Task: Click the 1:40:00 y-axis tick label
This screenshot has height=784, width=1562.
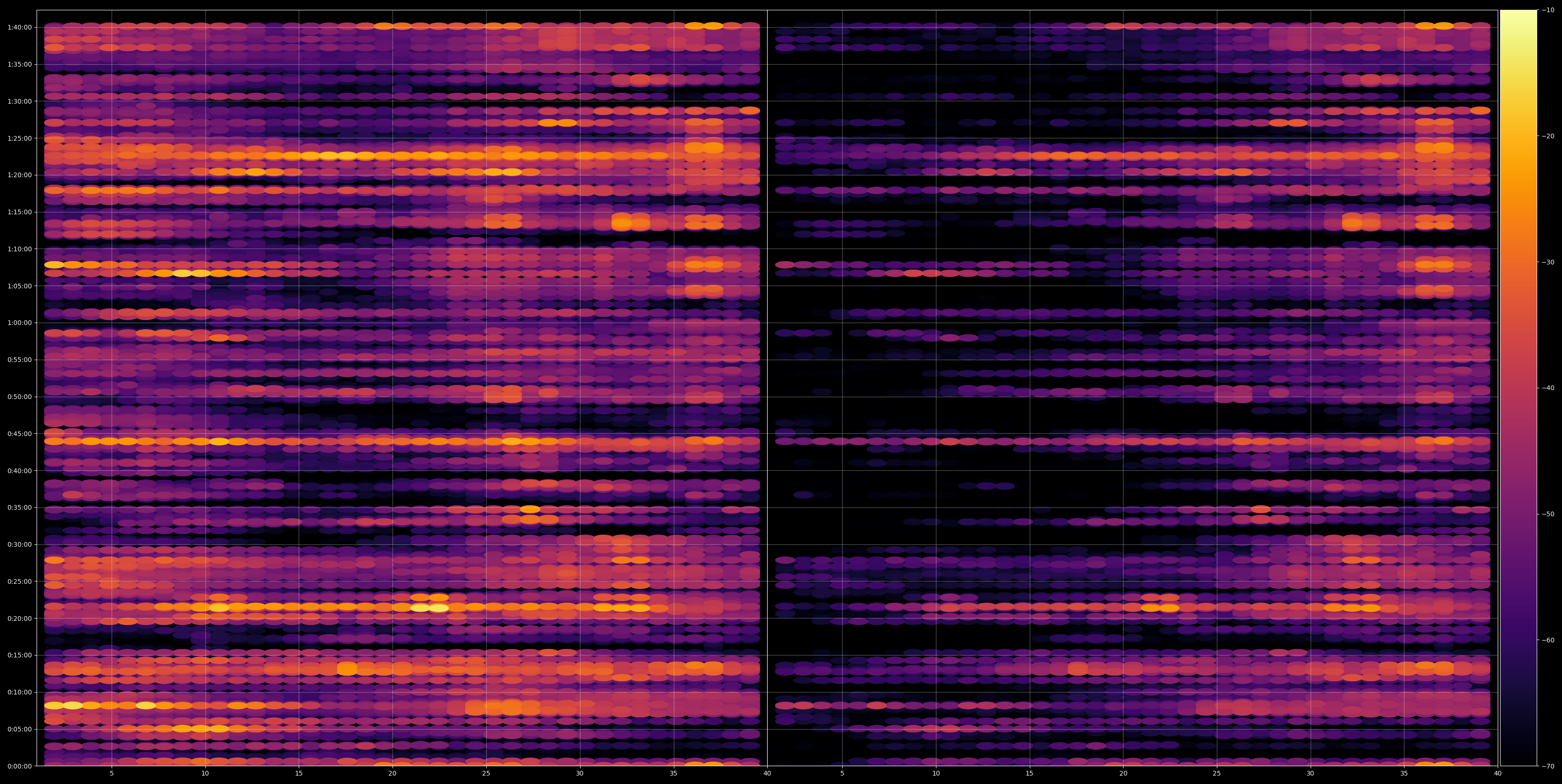Action: 19,27
